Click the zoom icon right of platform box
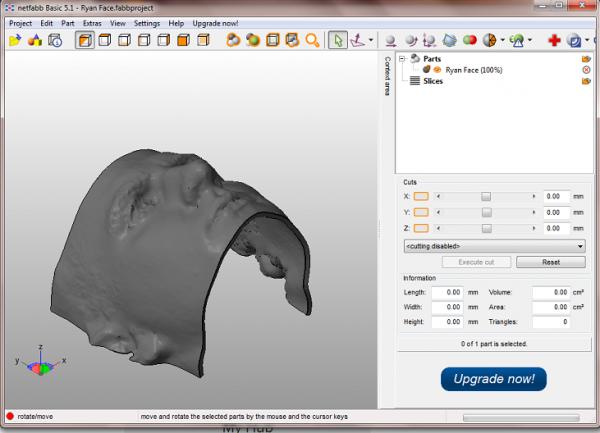 click(292, 40)
